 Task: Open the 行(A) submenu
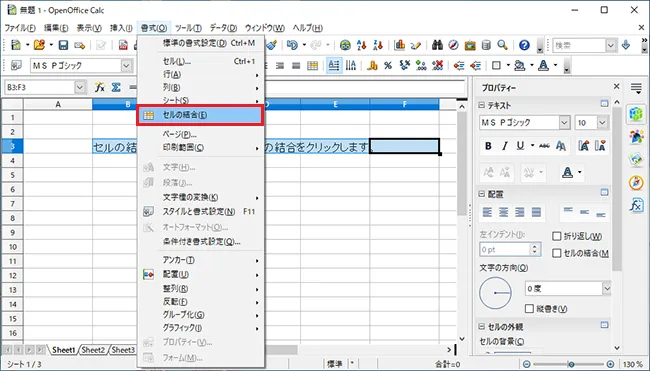(200, 75)
